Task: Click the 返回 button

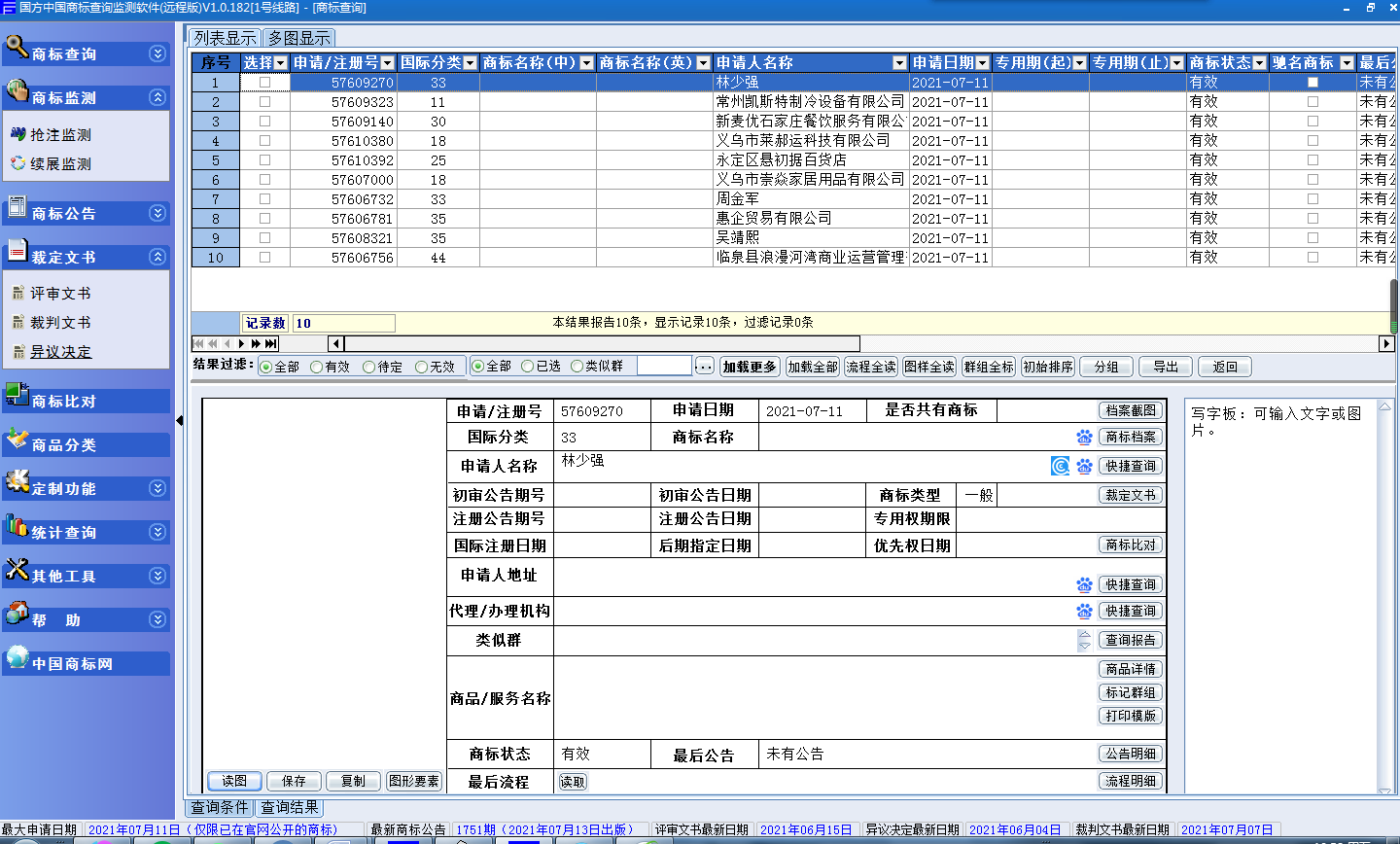Action: pyautogui.click(x=1225, y=367)
